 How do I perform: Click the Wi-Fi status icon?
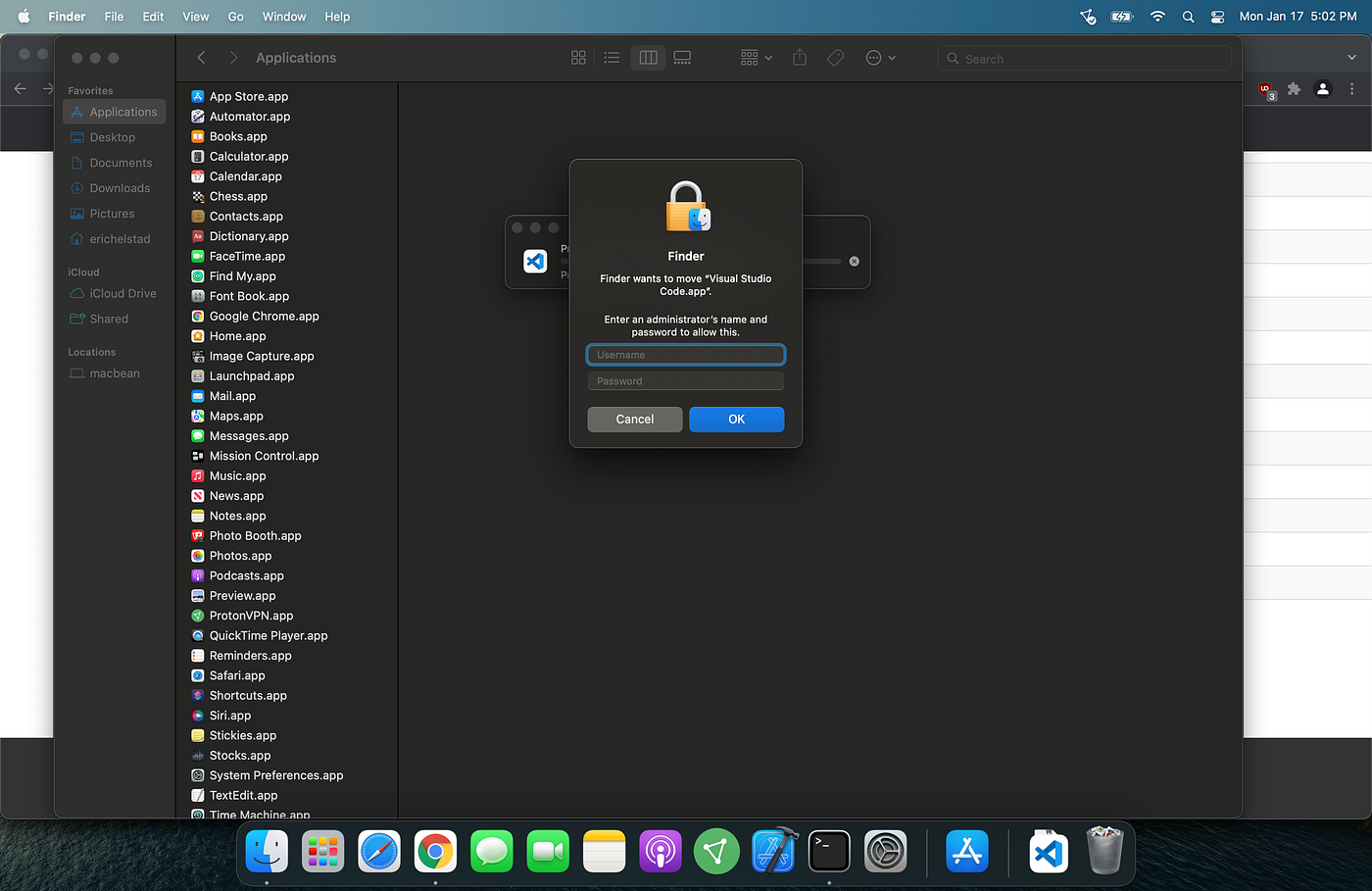[x=1157, y=16]
